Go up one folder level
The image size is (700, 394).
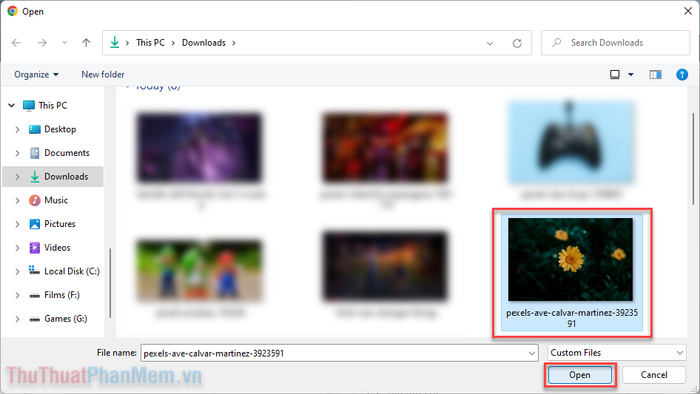pyautogui.click(x=86, y=43)
